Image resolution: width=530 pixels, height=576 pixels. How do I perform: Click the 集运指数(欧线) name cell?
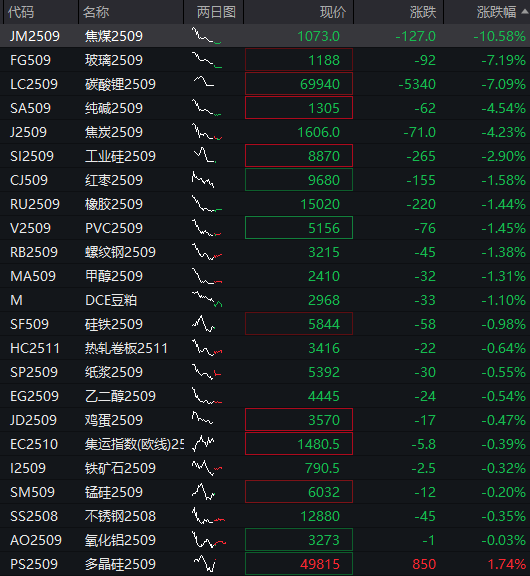(x=134, y=444)
